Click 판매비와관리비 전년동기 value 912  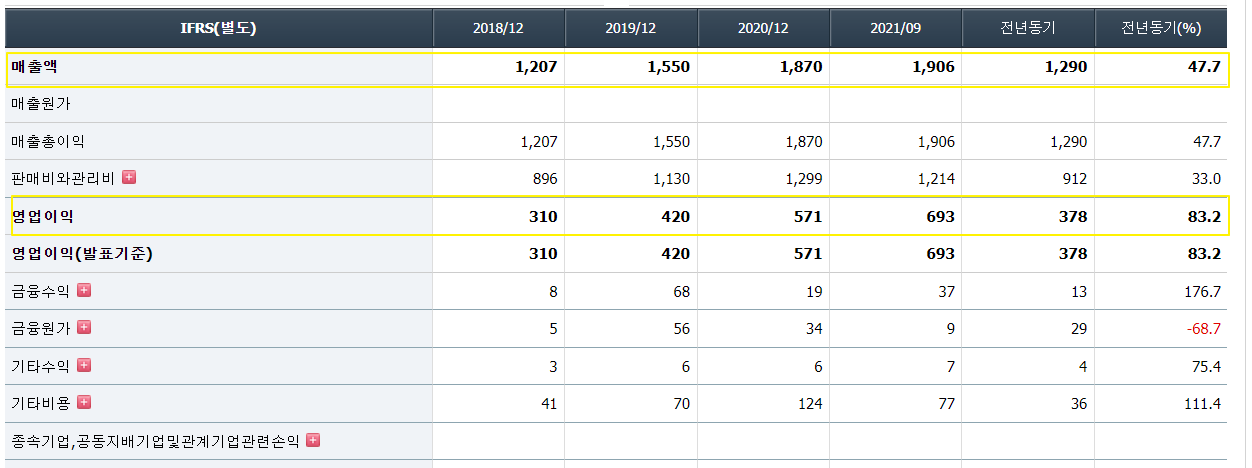pyautogui.click(x=1074, y=179)
